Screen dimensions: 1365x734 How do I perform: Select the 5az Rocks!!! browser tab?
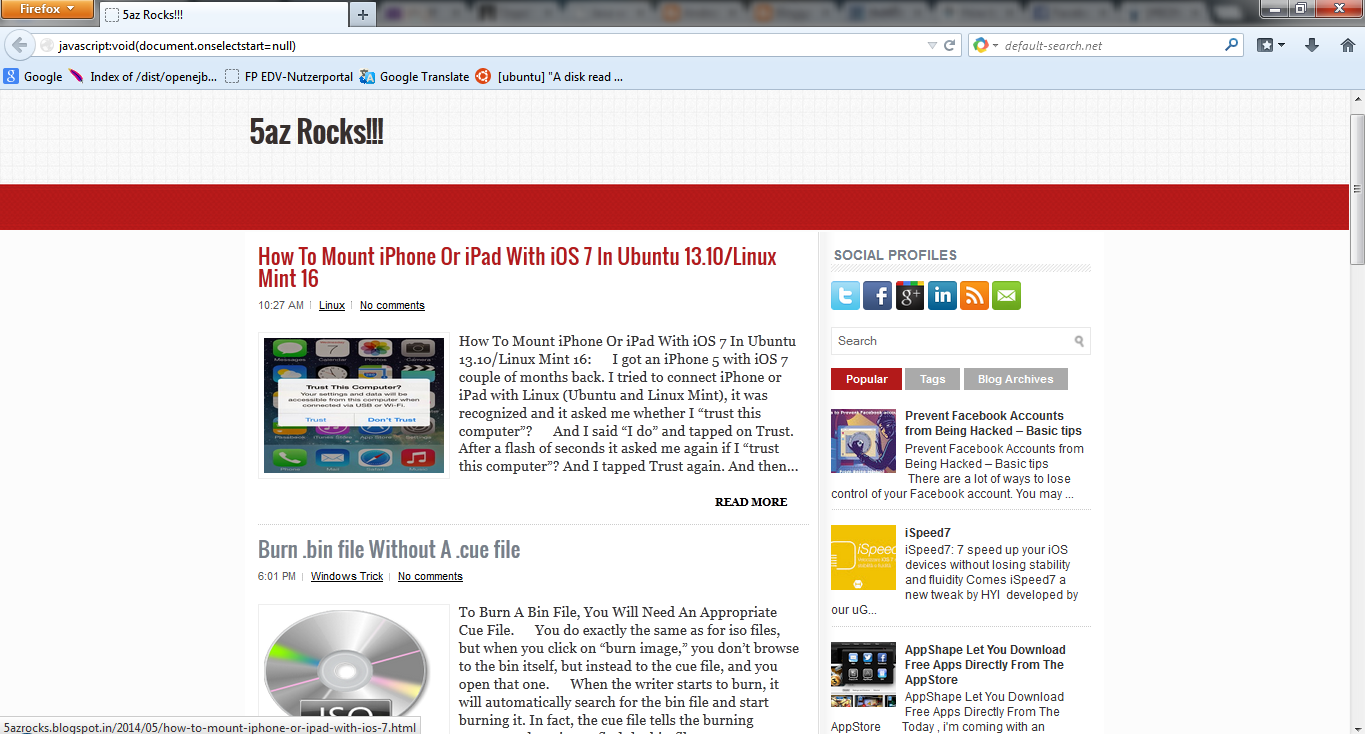223,15
